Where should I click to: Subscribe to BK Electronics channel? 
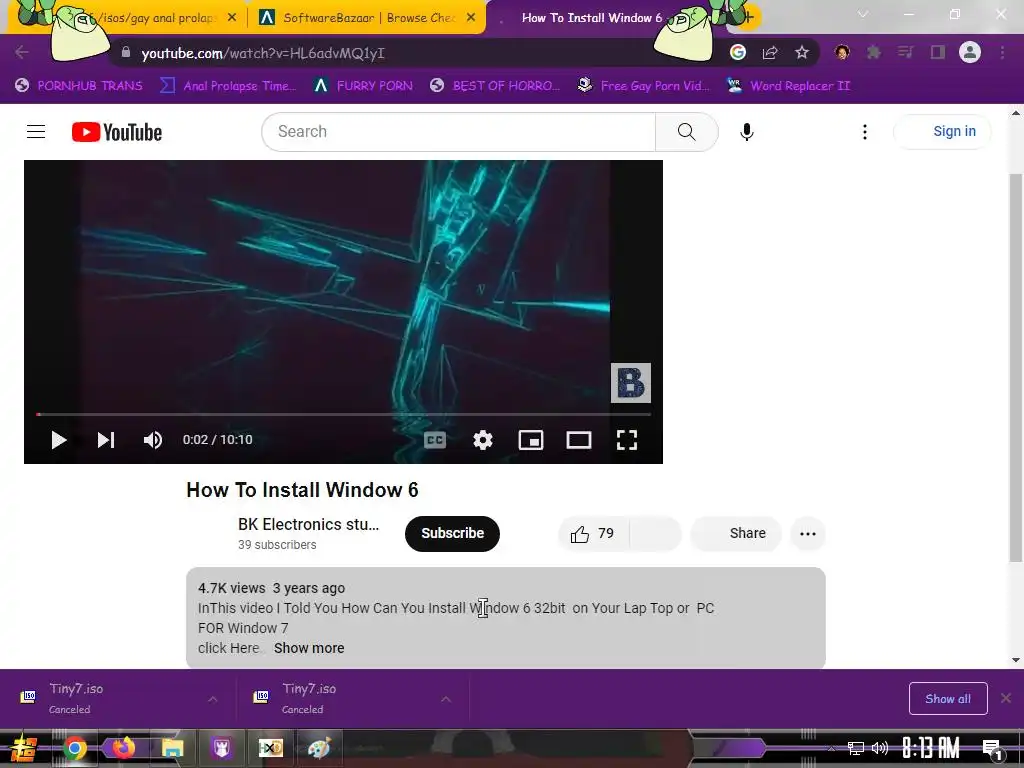tap(452, 534)
